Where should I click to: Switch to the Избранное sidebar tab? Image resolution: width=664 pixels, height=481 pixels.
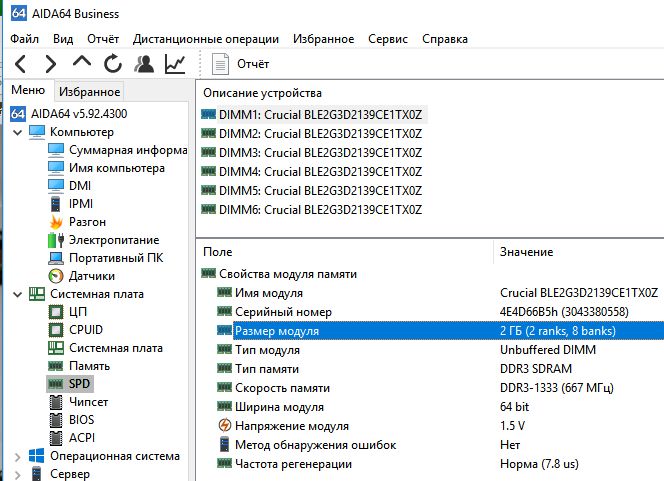click(x=89, y=91)
